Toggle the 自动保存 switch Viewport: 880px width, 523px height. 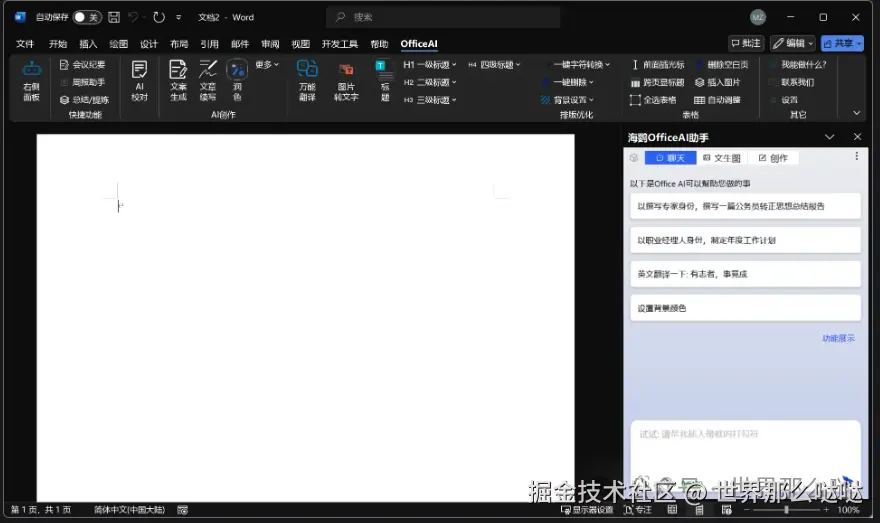(x=87, y=17)
